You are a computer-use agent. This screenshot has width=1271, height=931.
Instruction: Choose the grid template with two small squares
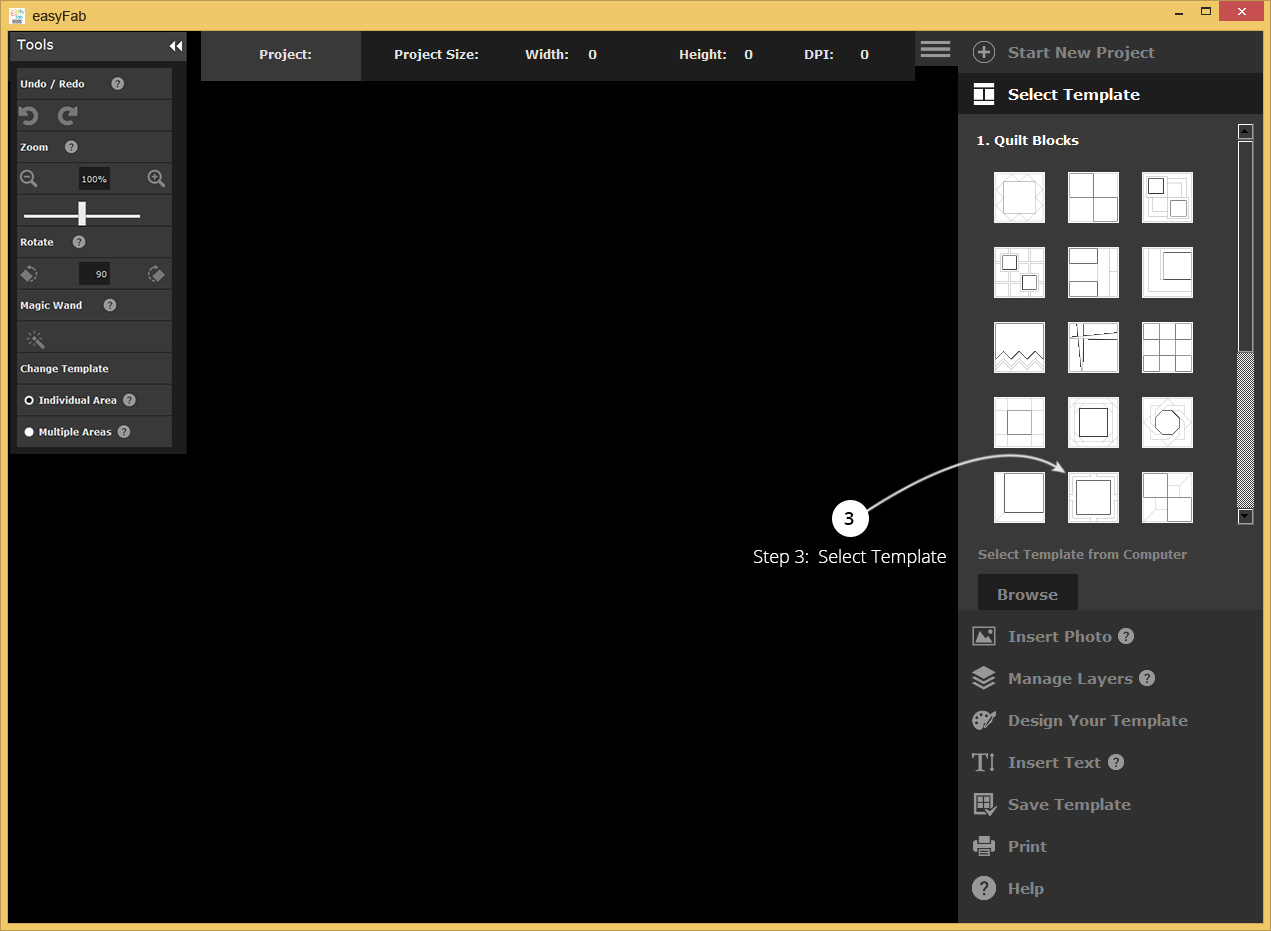(x=1019, y=272)
